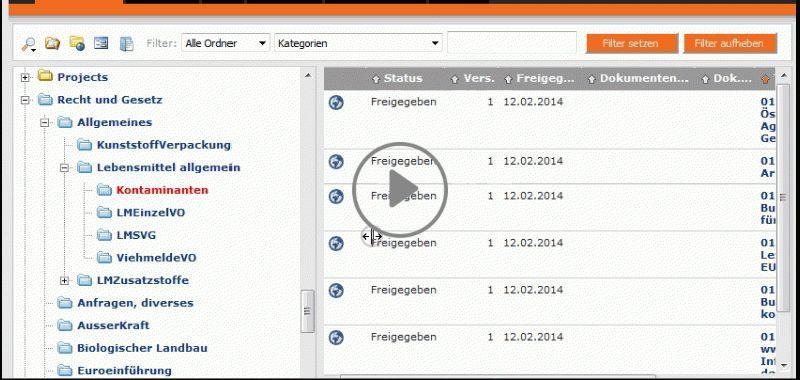Click the Filter aufheben button

(730, 43)
